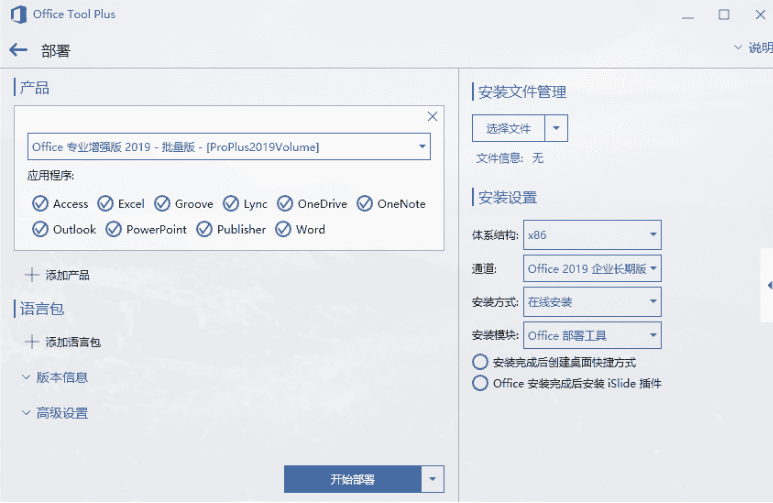Screen dimensions: 773x503
Task: Click the 添加产品 link
Action: pyautogui.click(x=68, y=275)
